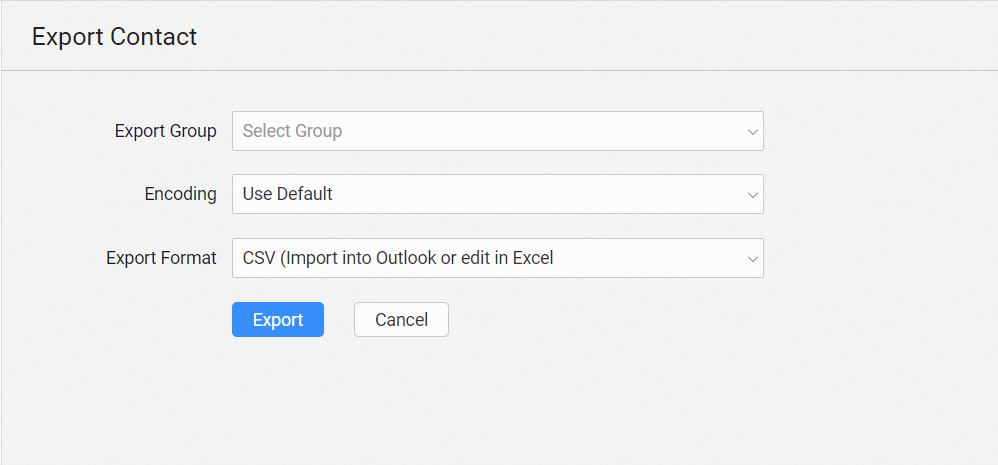Click the 'Use Default' encoding value
This screenshot has height=465, width=998.
pos(288,194)
